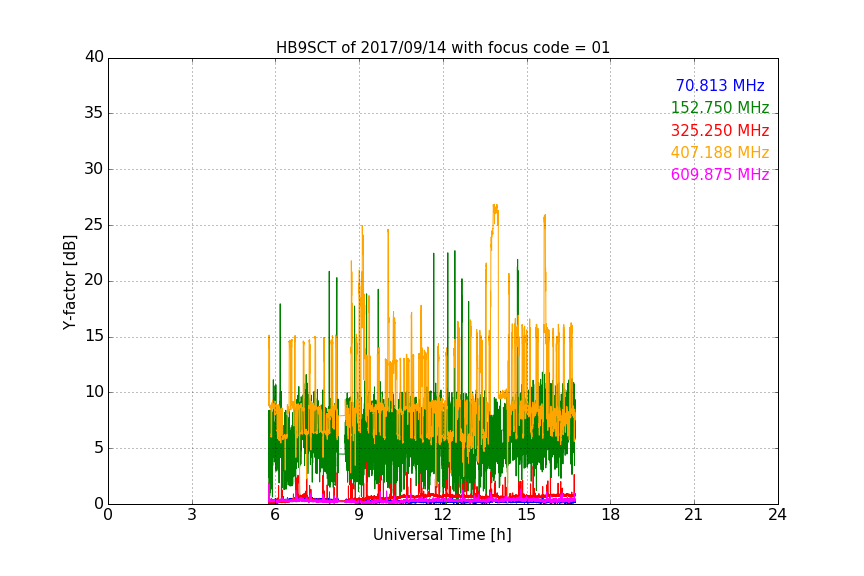Click the x-axis tick value 15
Viewport: 864px width, 576px height.
[x=526, y=515]
